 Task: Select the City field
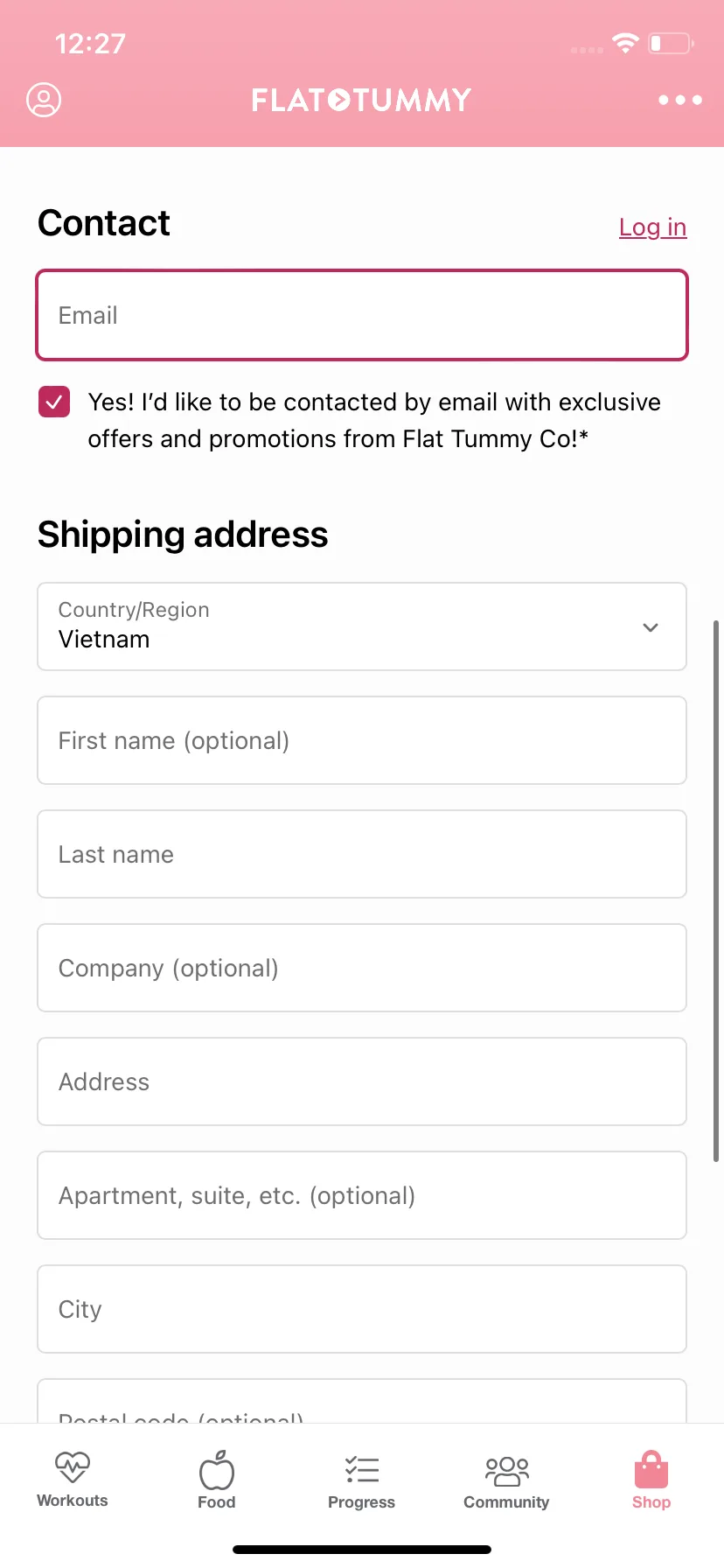point(362,1309)
